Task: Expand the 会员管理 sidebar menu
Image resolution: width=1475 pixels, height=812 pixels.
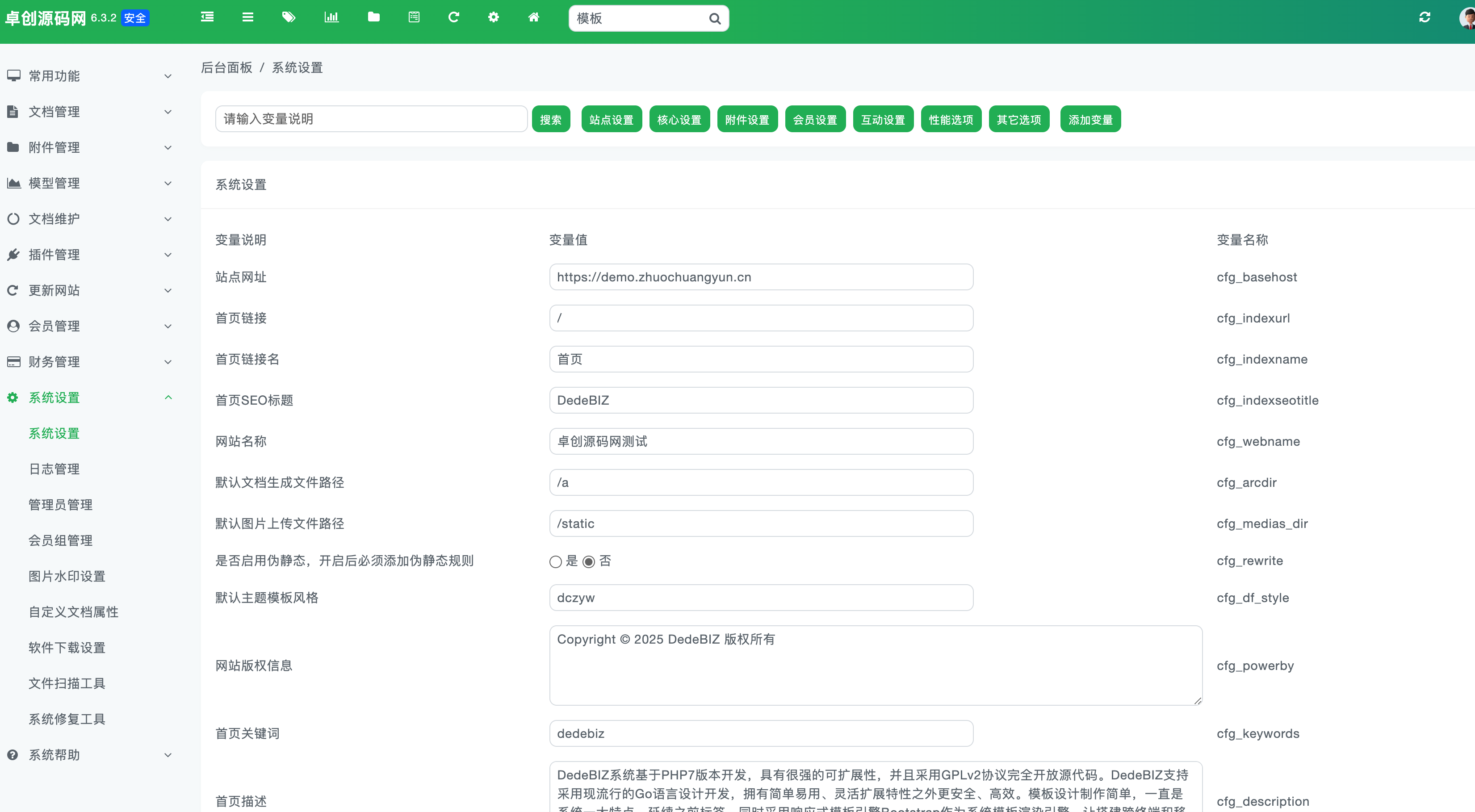Action: 89,326
